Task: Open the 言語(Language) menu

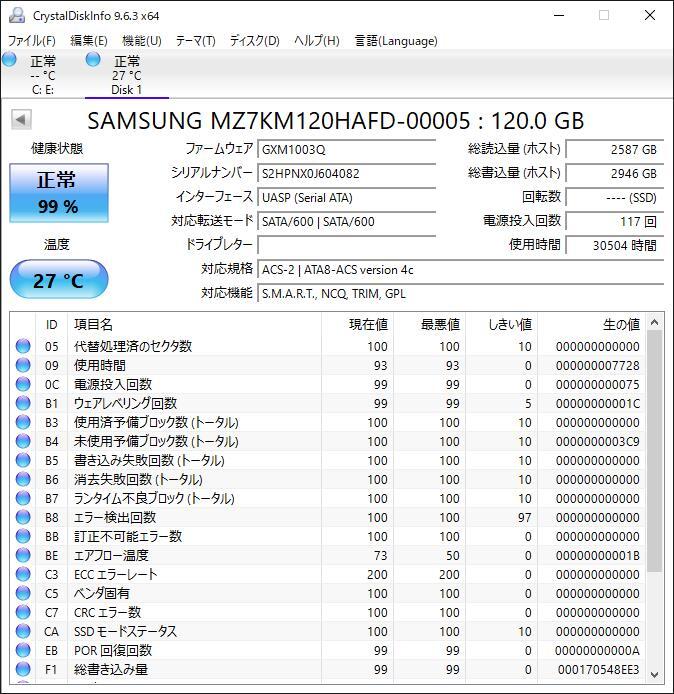Action: pos(396,41)
